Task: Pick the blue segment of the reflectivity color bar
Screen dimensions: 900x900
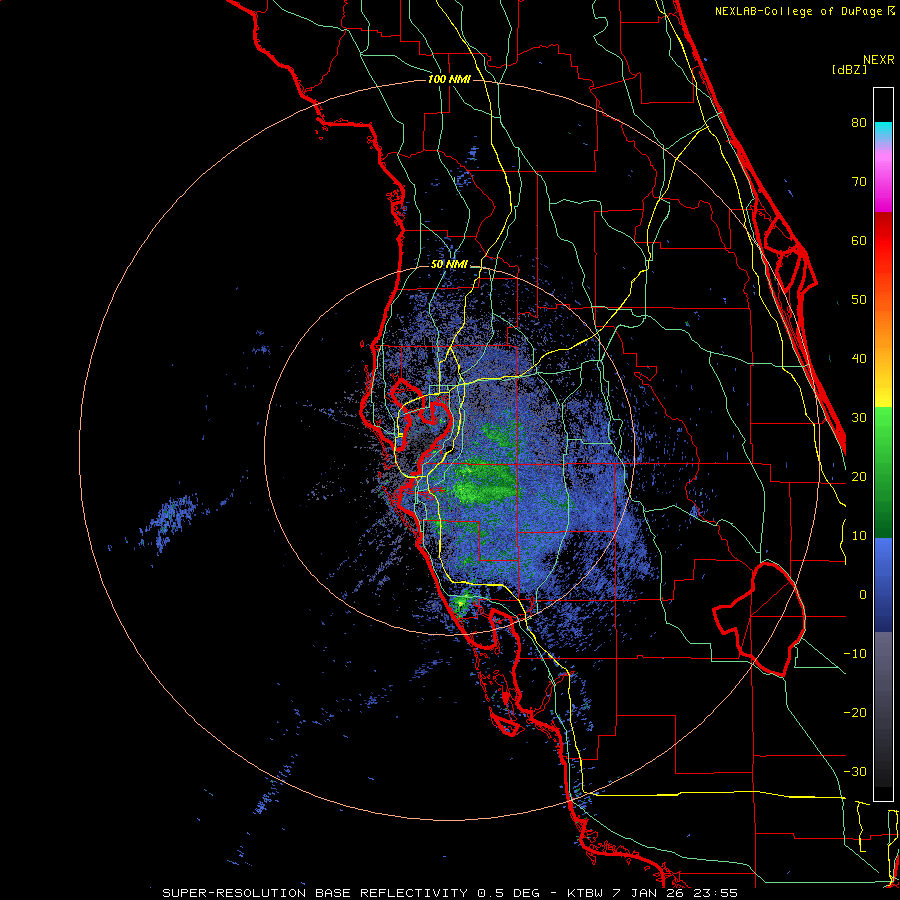Action: pyautogui.click(x=883, y=585)
